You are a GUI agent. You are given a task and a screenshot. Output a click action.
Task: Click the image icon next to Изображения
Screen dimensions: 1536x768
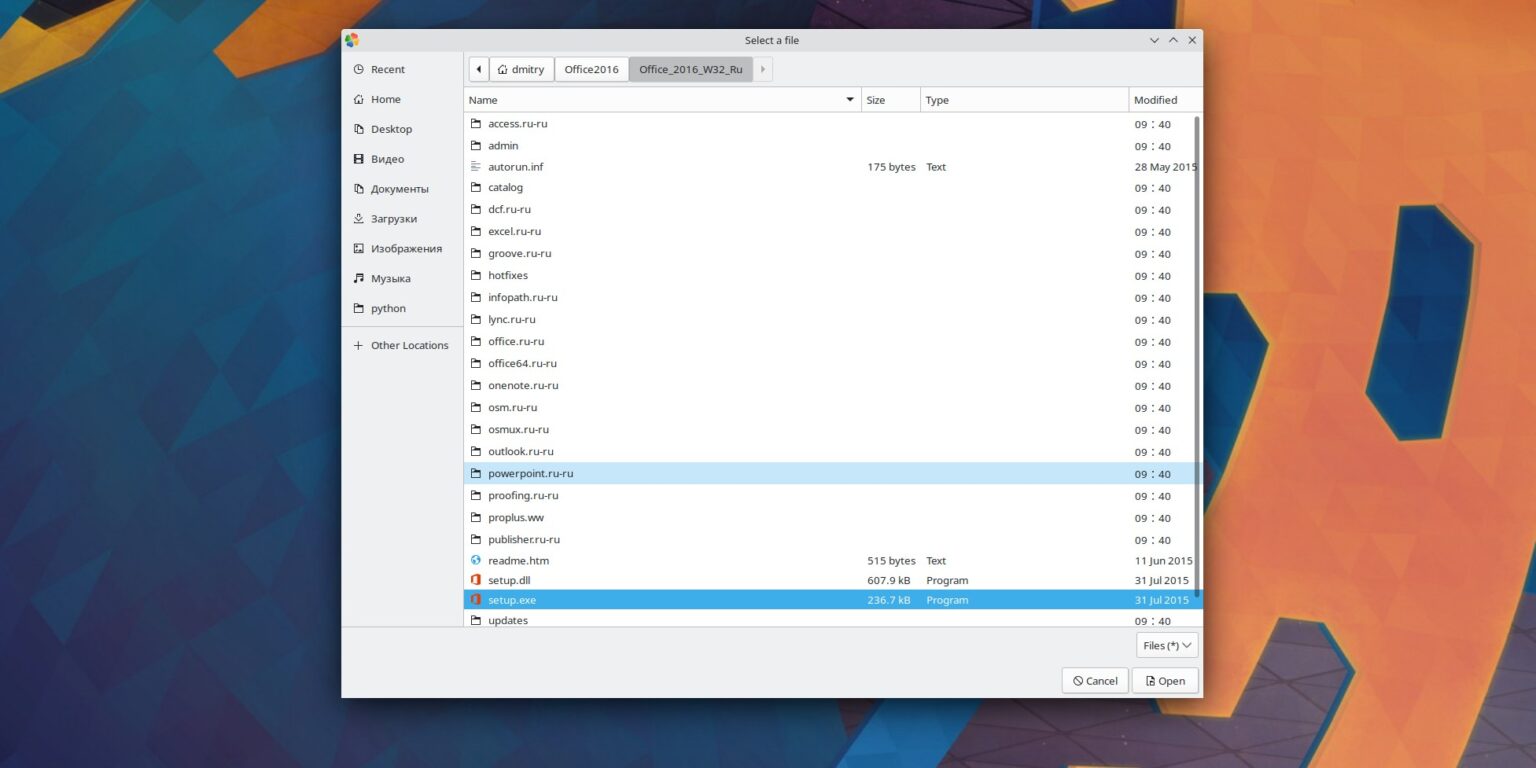[359, 248]
